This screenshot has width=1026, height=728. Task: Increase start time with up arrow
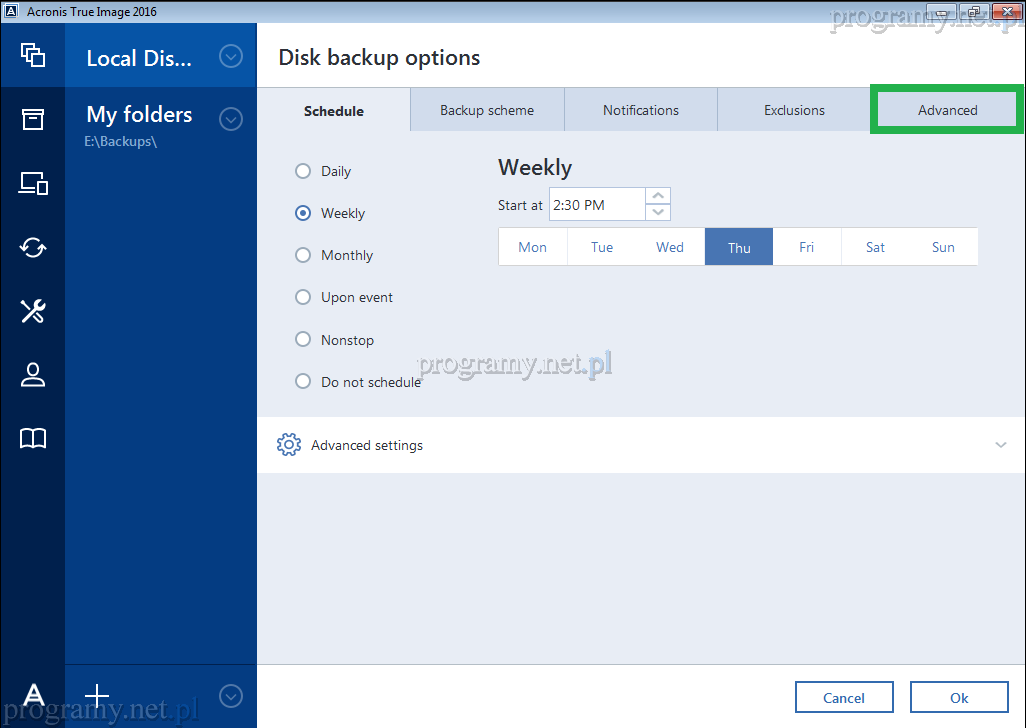tap(658, 196)
